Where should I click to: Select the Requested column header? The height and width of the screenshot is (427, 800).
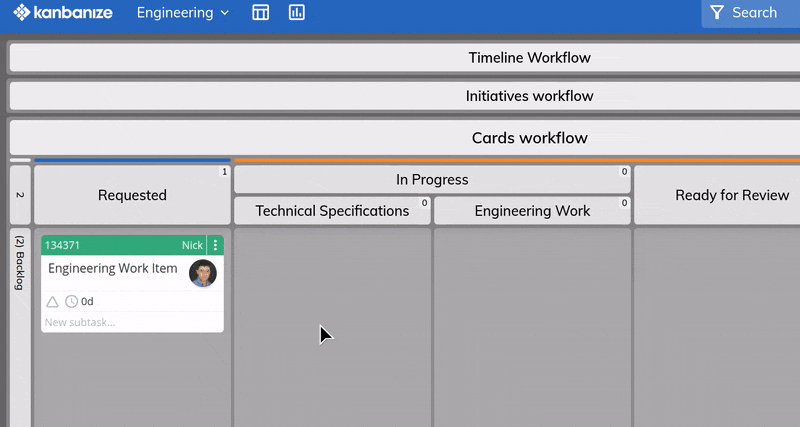[132, 195]
